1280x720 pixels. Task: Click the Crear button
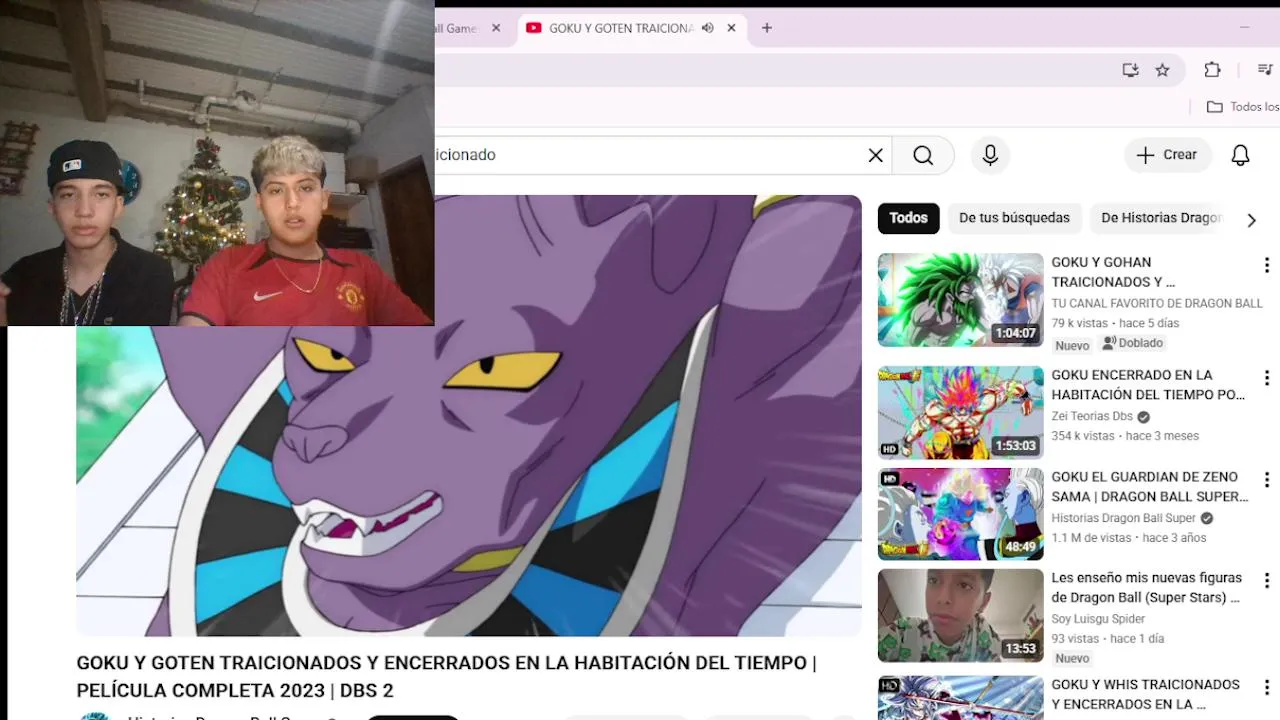click(x=1167, y=155)
